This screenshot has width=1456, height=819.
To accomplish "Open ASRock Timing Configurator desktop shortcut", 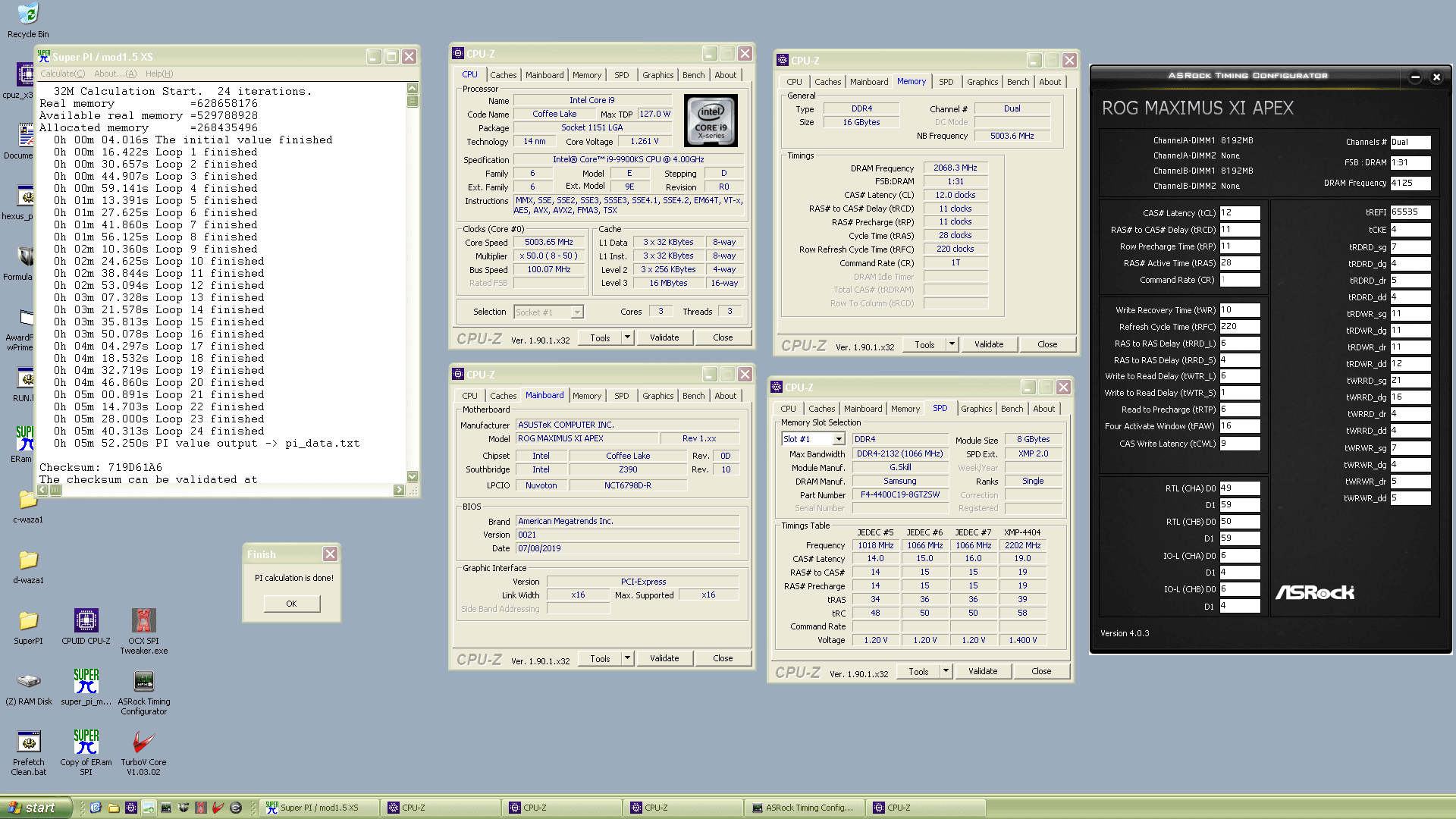I will (143, 682).
